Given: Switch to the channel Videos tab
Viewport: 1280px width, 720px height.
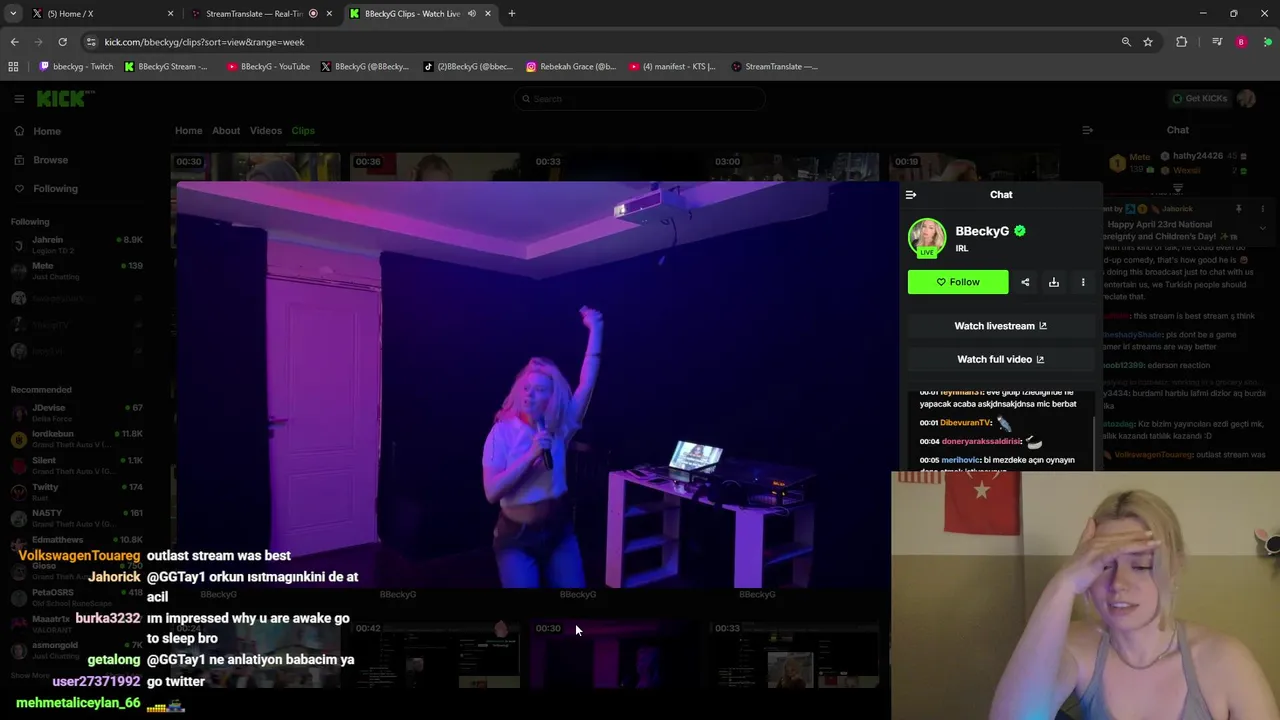Looking at the screenshot, I should 266,131.
